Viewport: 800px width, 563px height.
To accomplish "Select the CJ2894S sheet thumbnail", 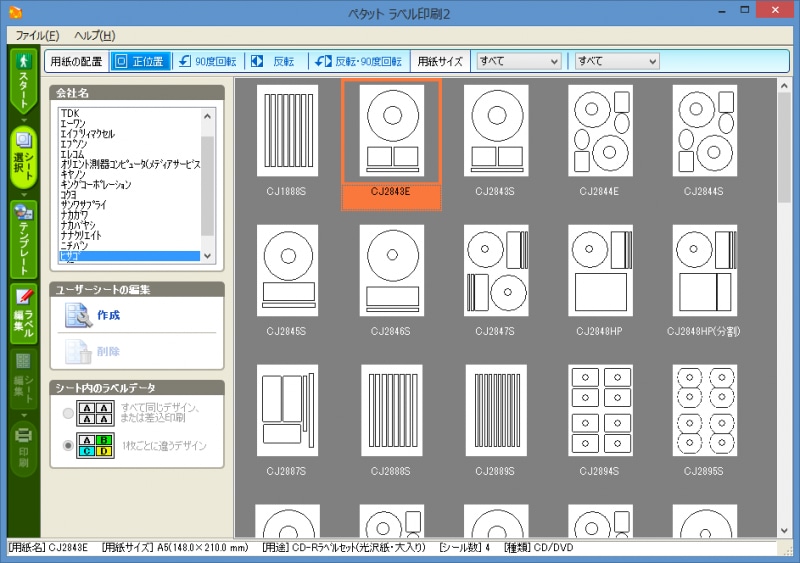I will [600, 410].
